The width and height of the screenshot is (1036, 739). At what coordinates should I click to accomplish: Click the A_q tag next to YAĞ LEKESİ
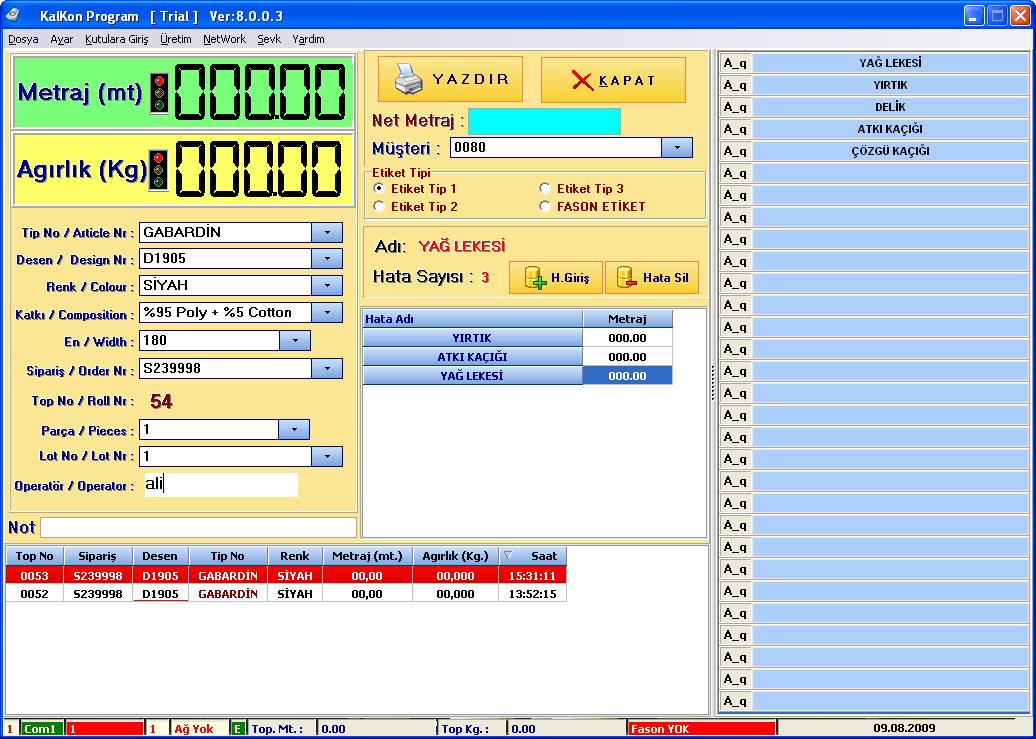point(735,63)
